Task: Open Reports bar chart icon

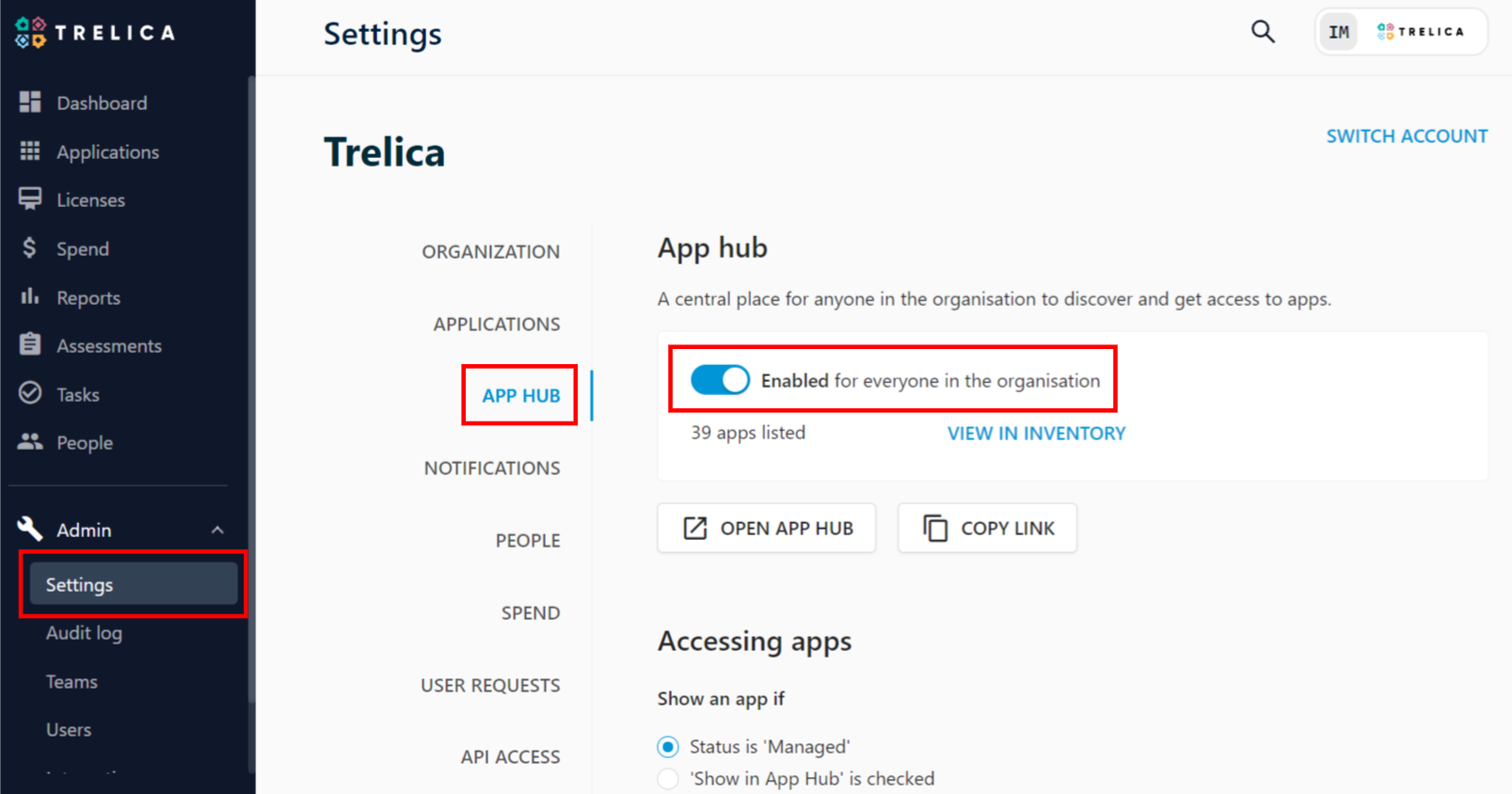Action: pyautogui.click(x=30, y=296)
